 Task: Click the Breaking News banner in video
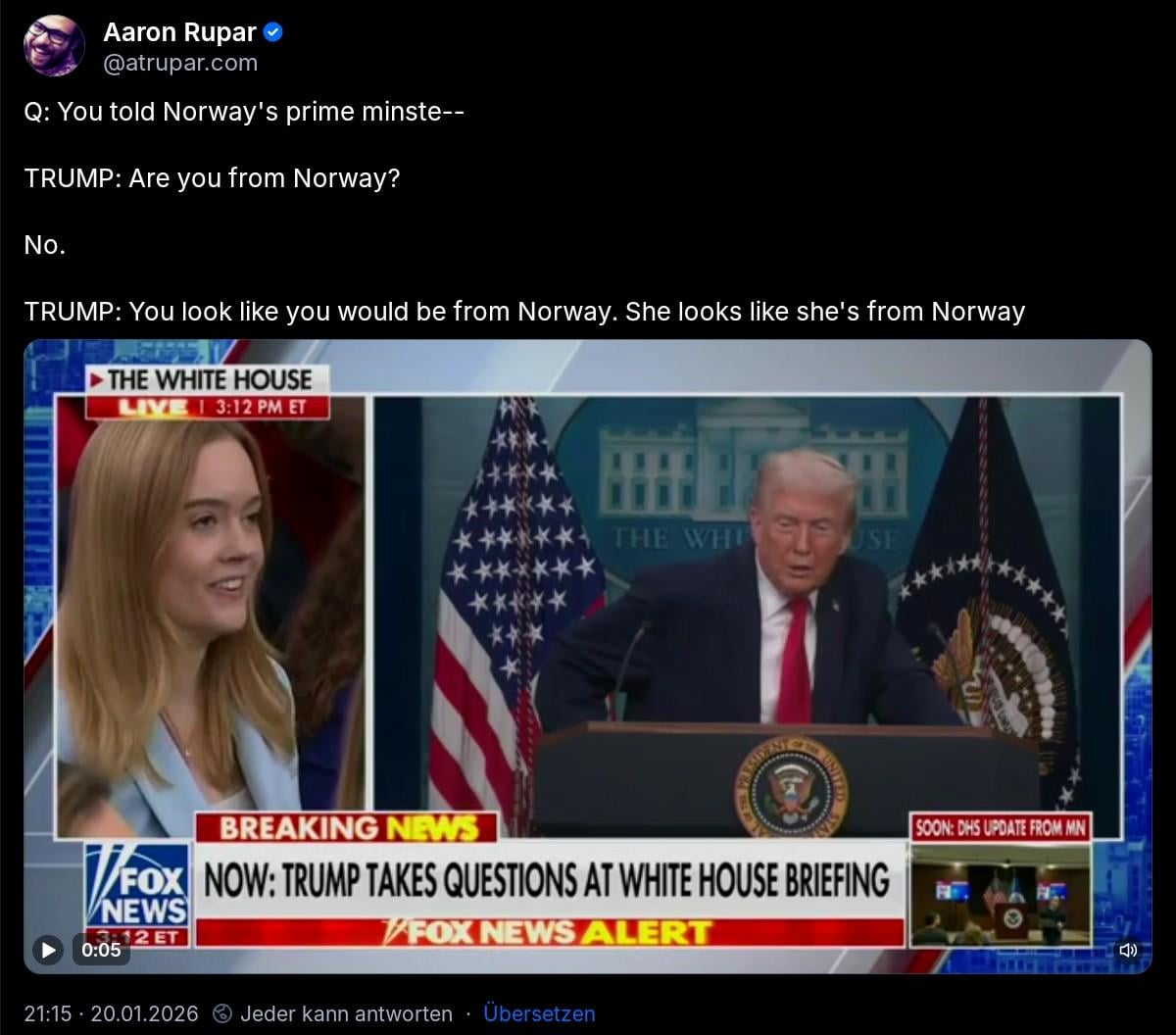click(x=348, y=828)
